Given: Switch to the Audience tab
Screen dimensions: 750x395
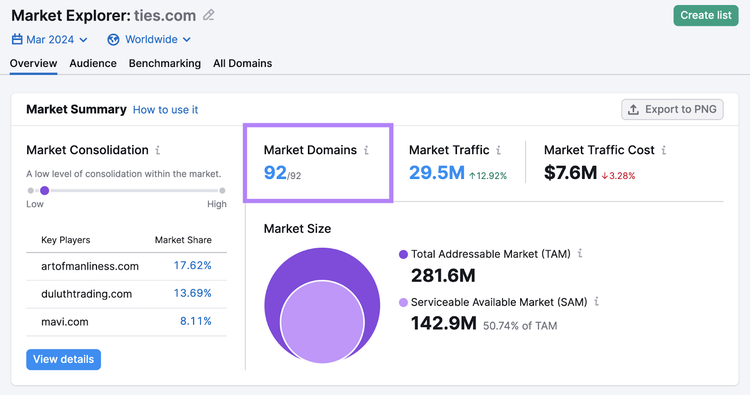Looking at the screenshot, I should pyautogui.click(x=93, y=64).
